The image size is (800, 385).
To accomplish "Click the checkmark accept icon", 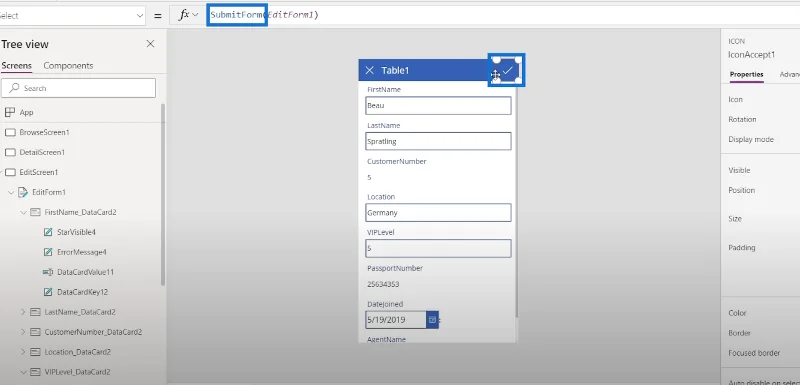I will (507, 71).
